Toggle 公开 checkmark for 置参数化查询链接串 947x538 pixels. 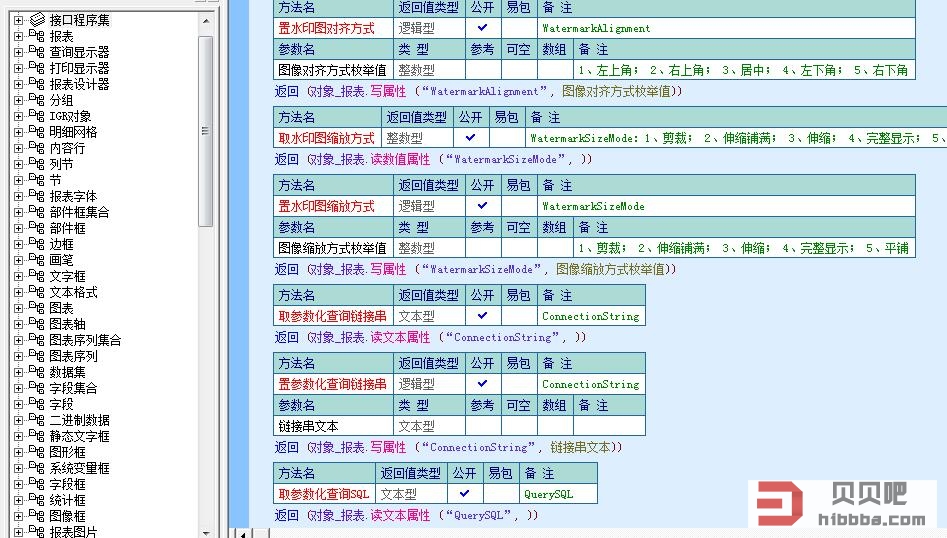tap(483, 384)
